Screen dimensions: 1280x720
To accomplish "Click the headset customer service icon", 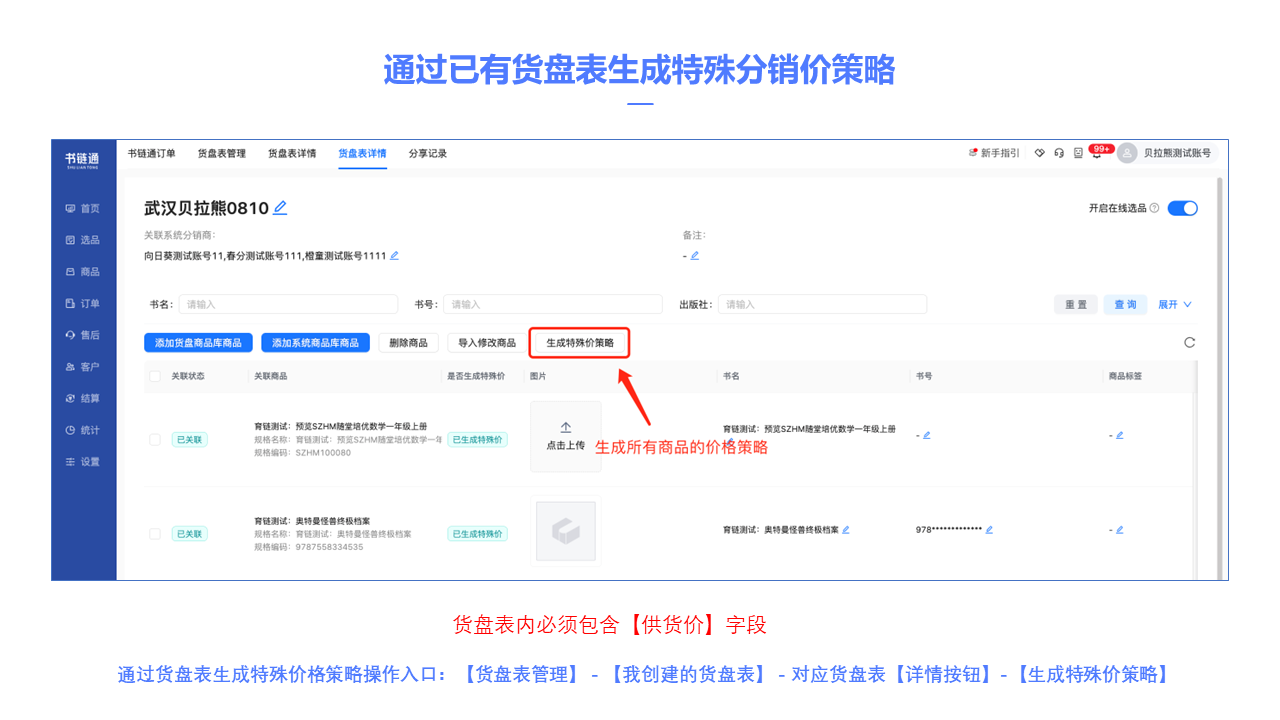I will pos(1059,153).
